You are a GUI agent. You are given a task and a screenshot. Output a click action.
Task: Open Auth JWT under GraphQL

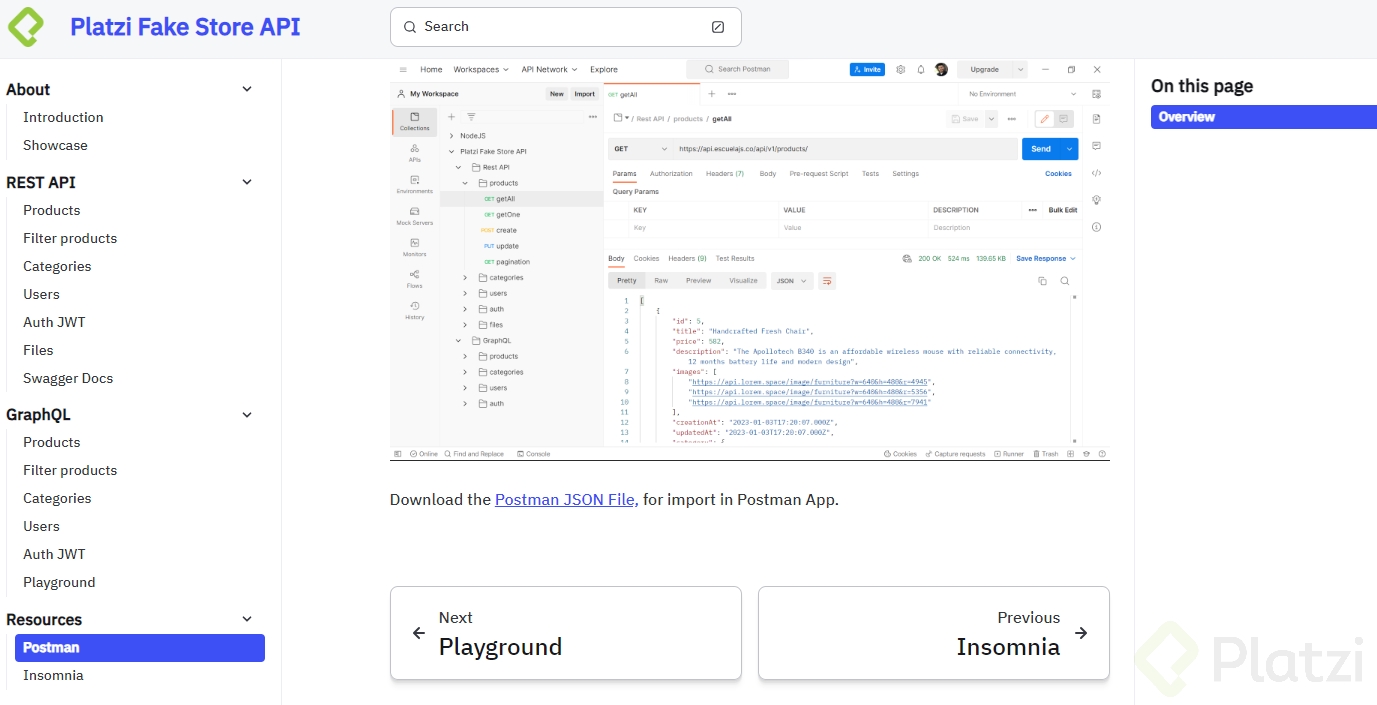(54, 554)
